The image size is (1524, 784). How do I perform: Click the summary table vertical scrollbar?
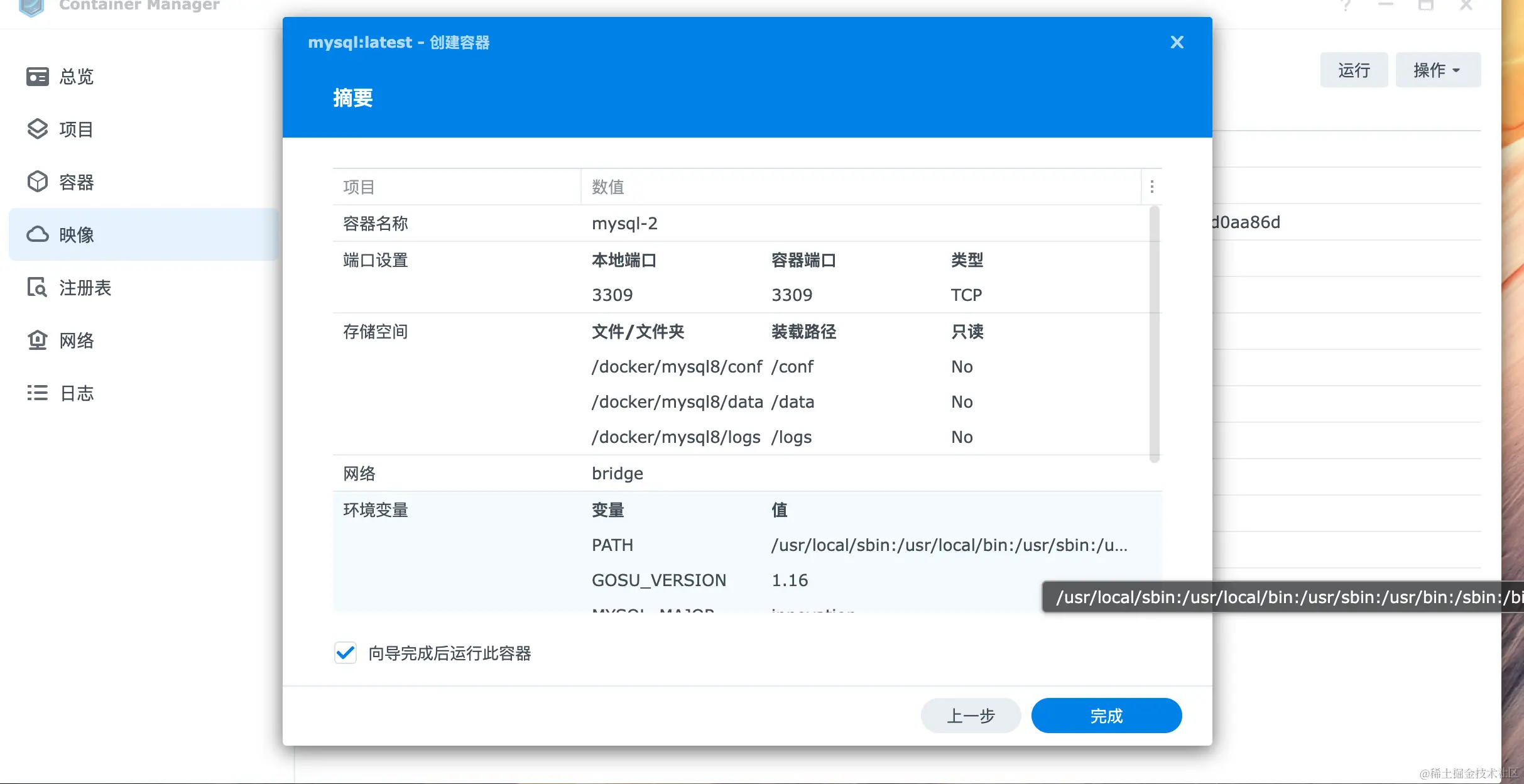tap(1154, 333)
